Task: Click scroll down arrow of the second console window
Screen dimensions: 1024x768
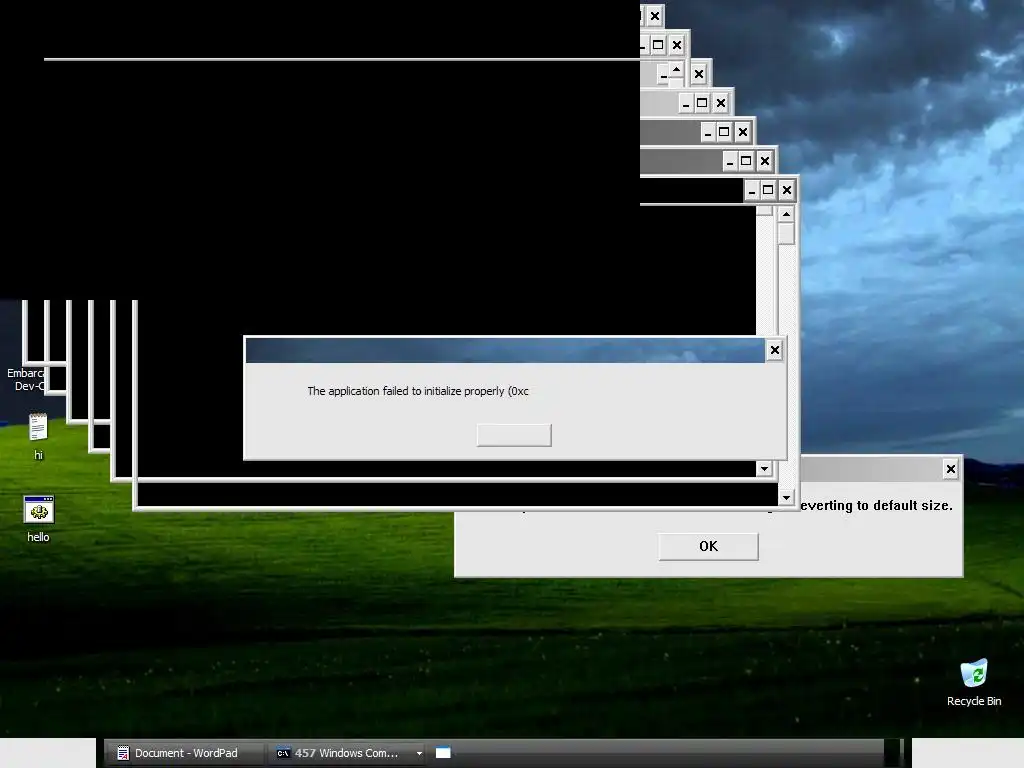Action: pos(764,468)
